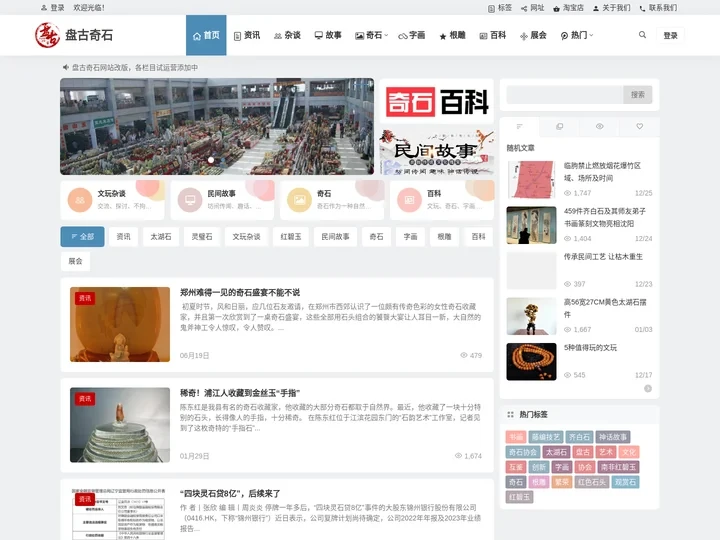This screenshot has height=540, width=720.
Task: Select the comments icon sidebar tab
Action: coord(559,127)
